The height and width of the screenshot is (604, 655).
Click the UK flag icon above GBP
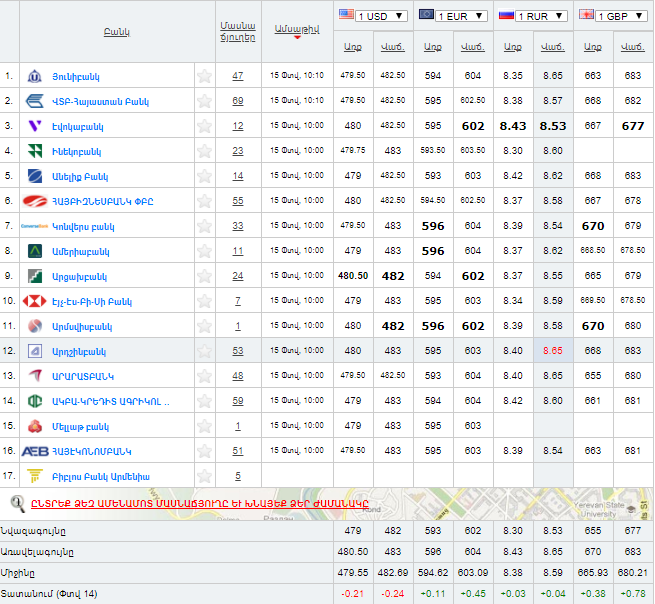(x=586, y=15)
